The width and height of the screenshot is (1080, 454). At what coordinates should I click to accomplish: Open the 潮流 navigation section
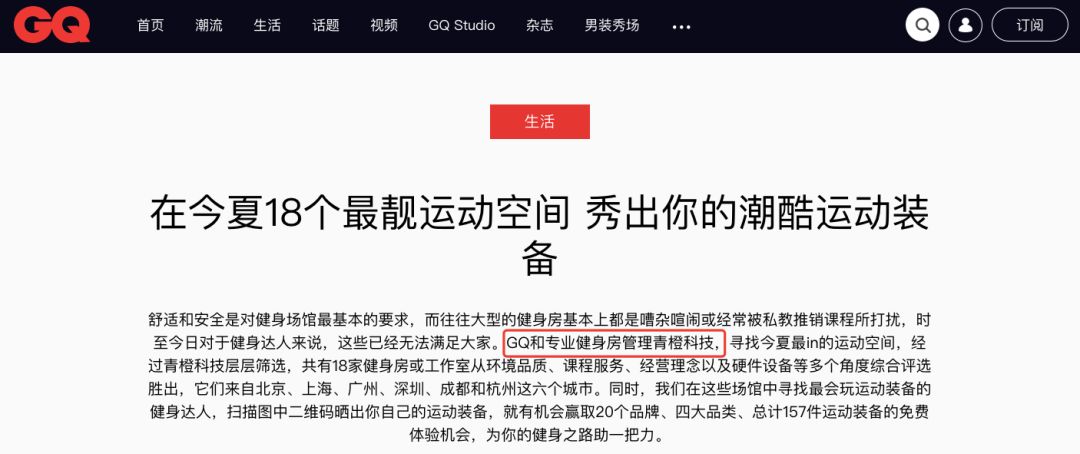(x=209, y=26)
